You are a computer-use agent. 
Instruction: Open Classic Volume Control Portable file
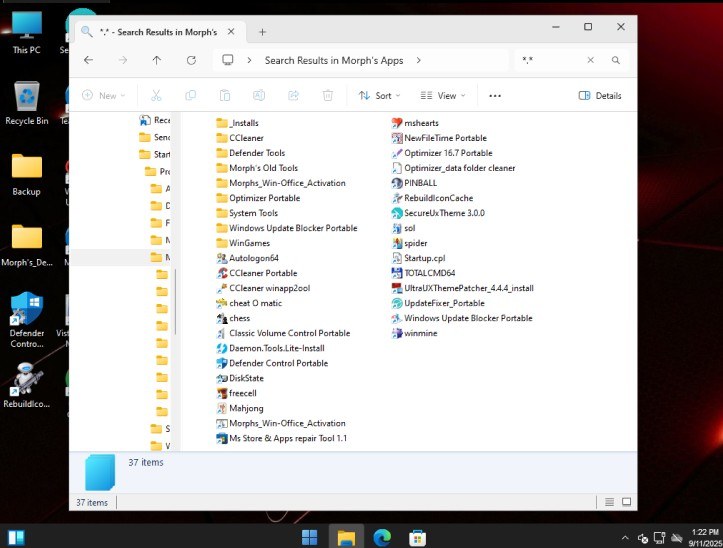click(x=284, y=333)
